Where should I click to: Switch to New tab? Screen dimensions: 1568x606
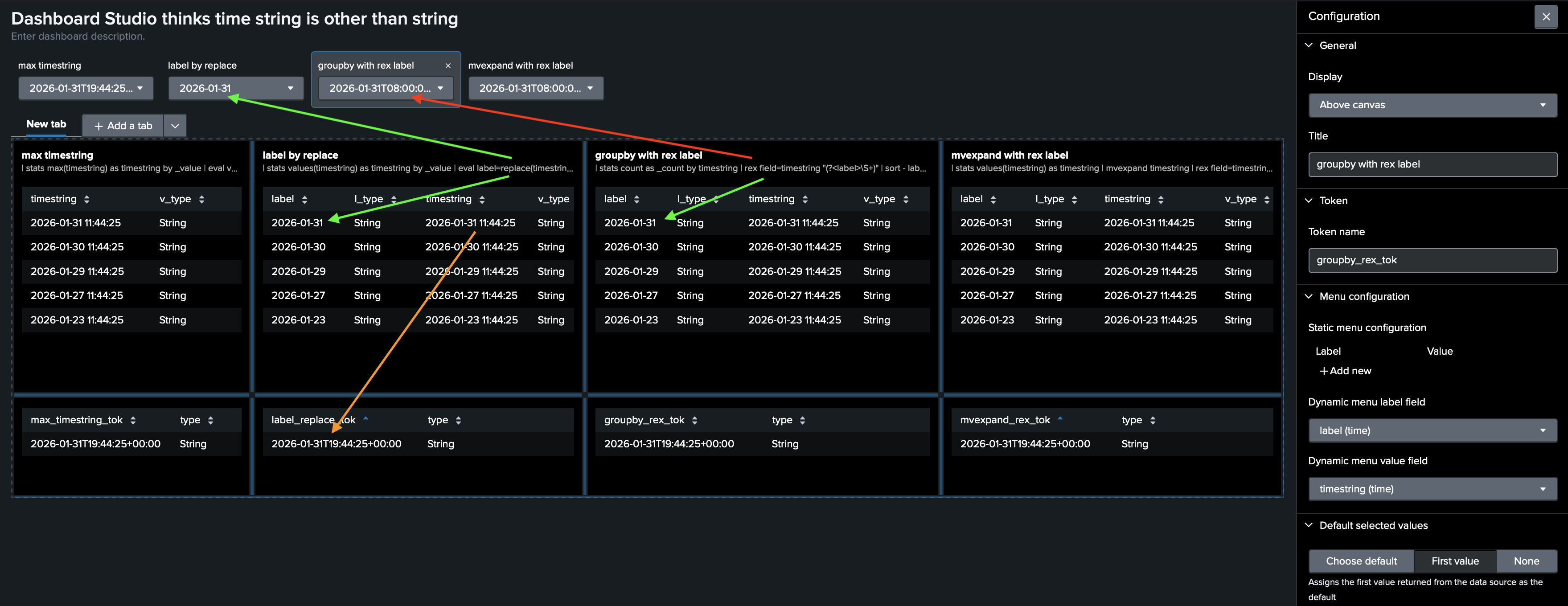tap(46, 124)
